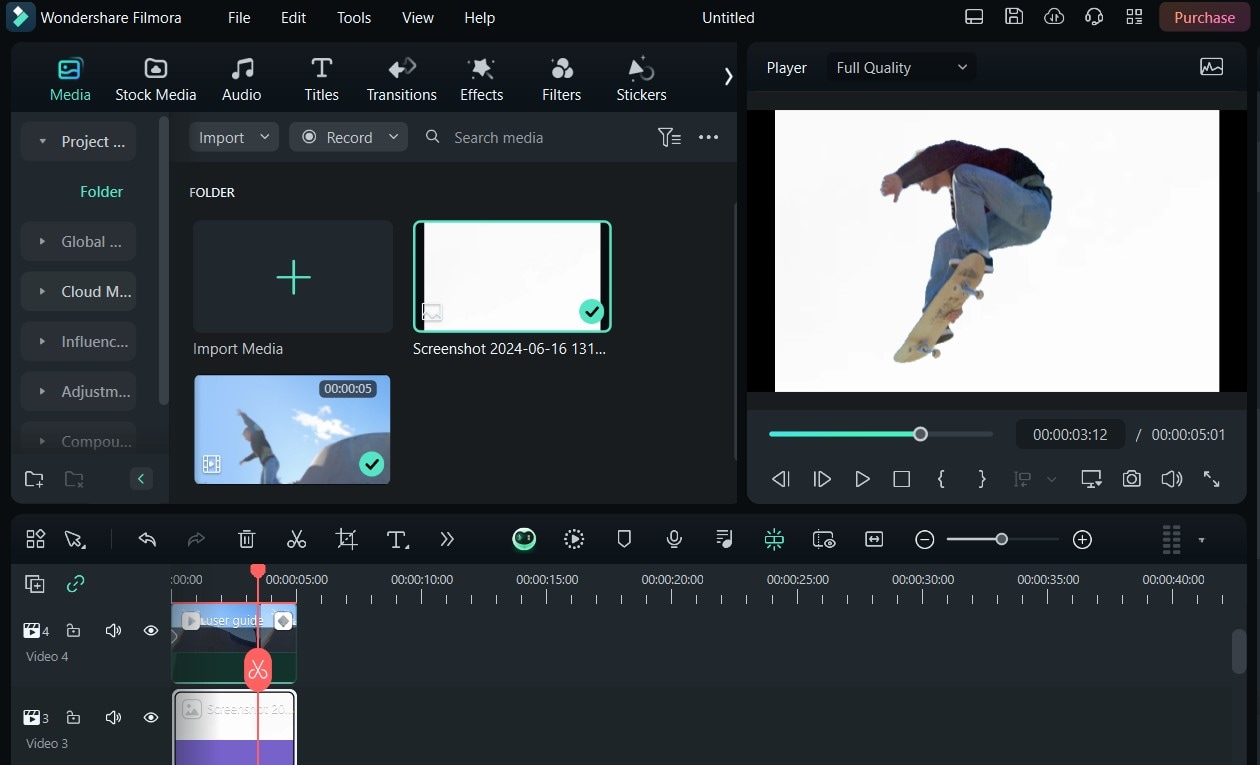Screen dimensions: 1260x765
Task: Adjust the player volume speaker icon
Action: (x=1171, y=479)
